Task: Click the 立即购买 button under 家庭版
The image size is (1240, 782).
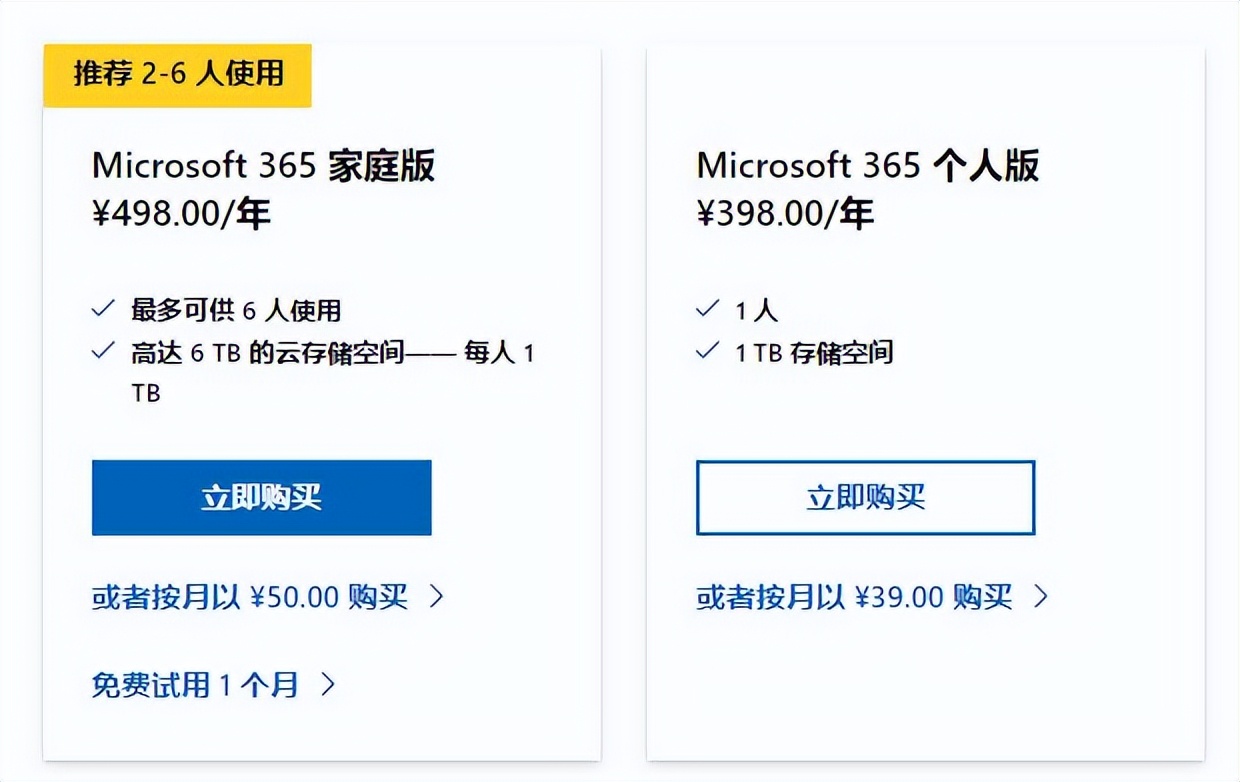Action: [261, 497]
